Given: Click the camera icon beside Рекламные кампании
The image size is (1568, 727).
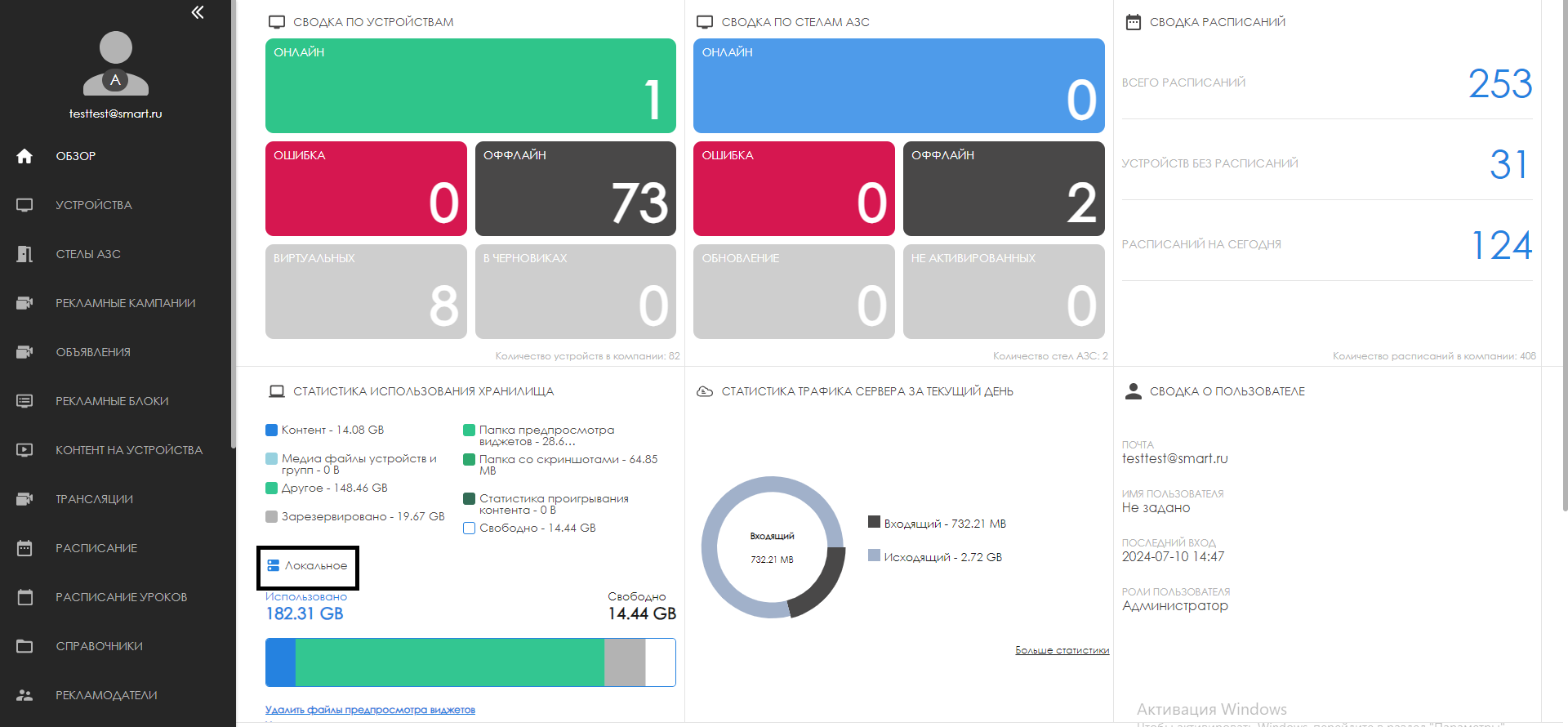Looking at the screenshot, I should [24, 303].
